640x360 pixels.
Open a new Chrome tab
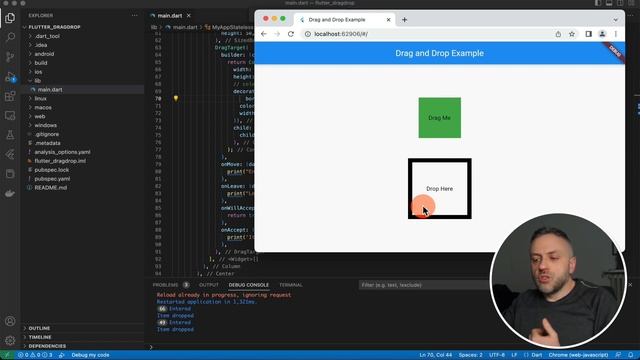point(404,20)
